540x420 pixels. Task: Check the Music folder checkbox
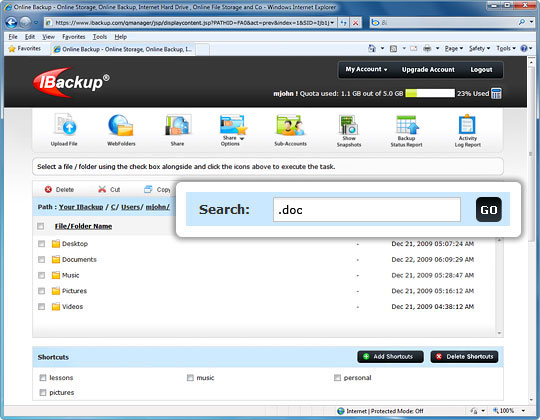[41, 275]
